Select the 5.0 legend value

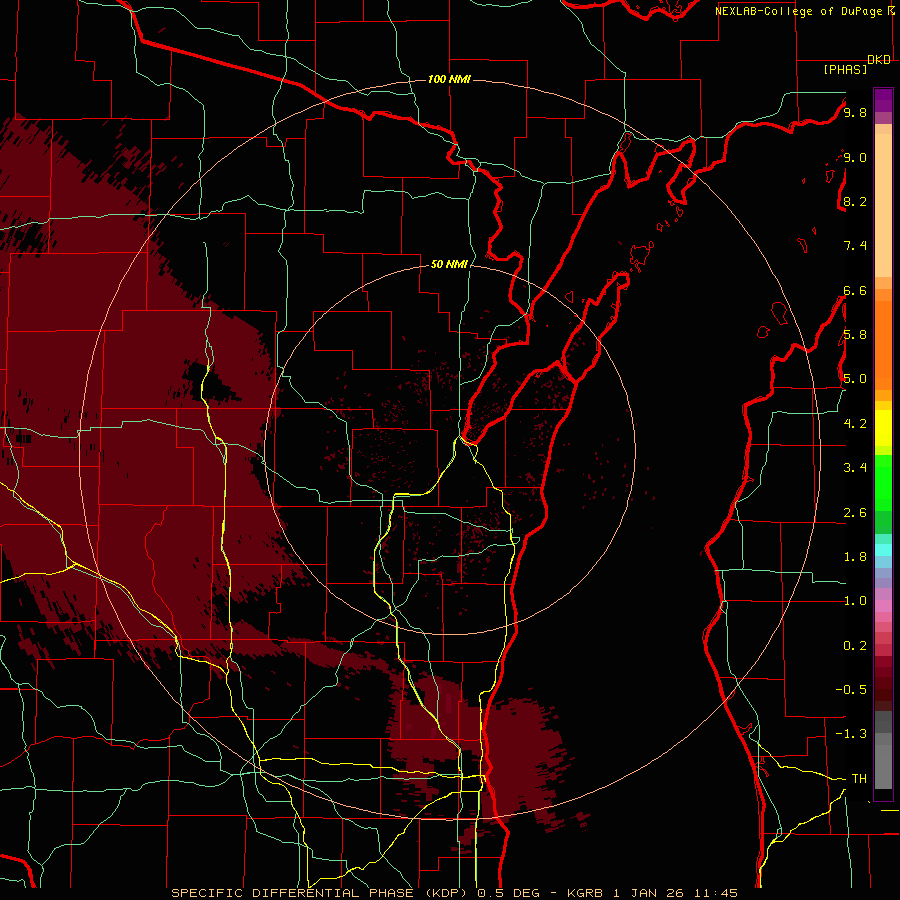(855, 379)
